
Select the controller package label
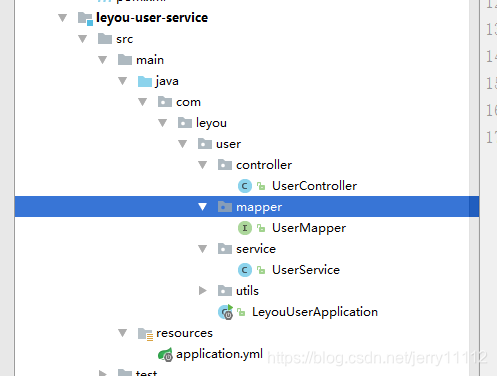point(264,165)
